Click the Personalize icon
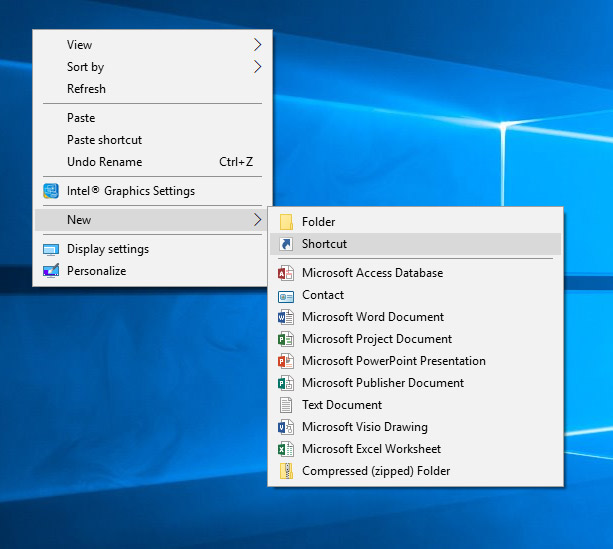Image resolution: width=613 pixels, height=549 pixels. coord(51,271)
